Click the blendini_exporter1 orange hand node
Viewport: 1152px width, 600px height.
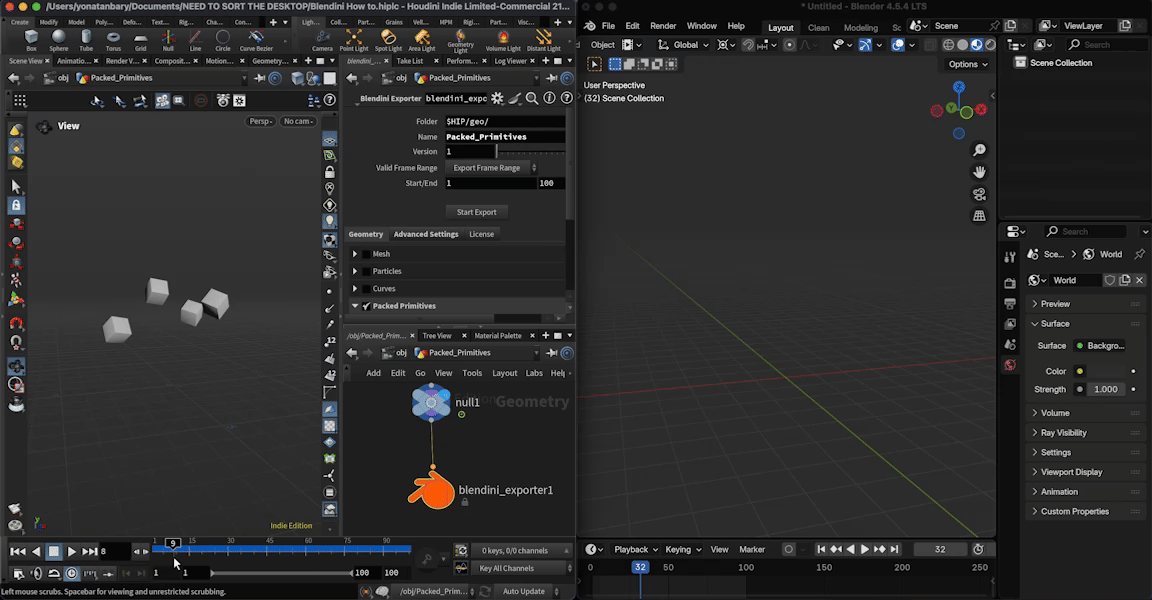[x=431, y=490]
